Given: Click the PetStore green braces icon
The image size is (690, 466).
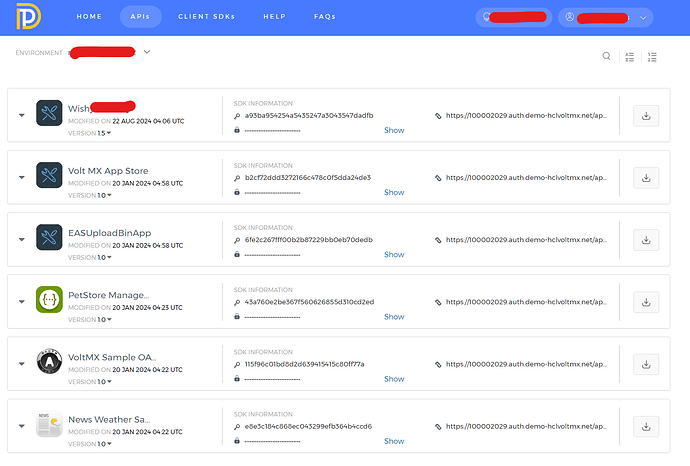Looking at the screenshot, I should 49,299.
